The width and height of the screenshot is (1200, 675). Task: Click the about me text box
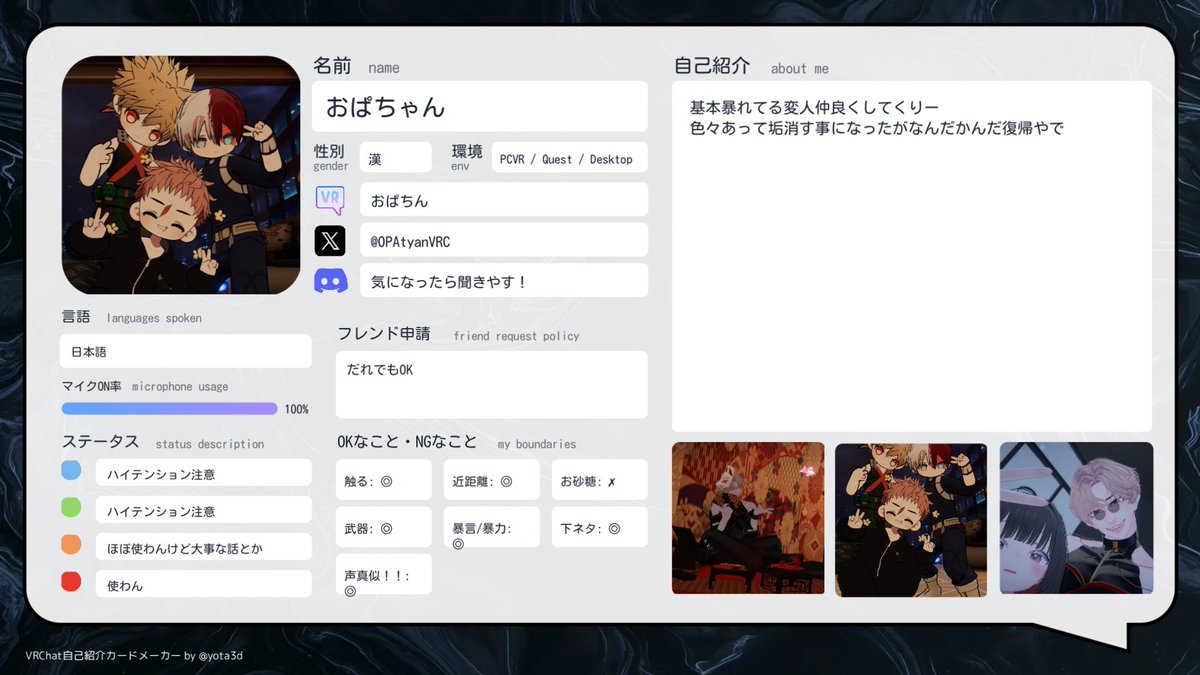pos(911,257)
